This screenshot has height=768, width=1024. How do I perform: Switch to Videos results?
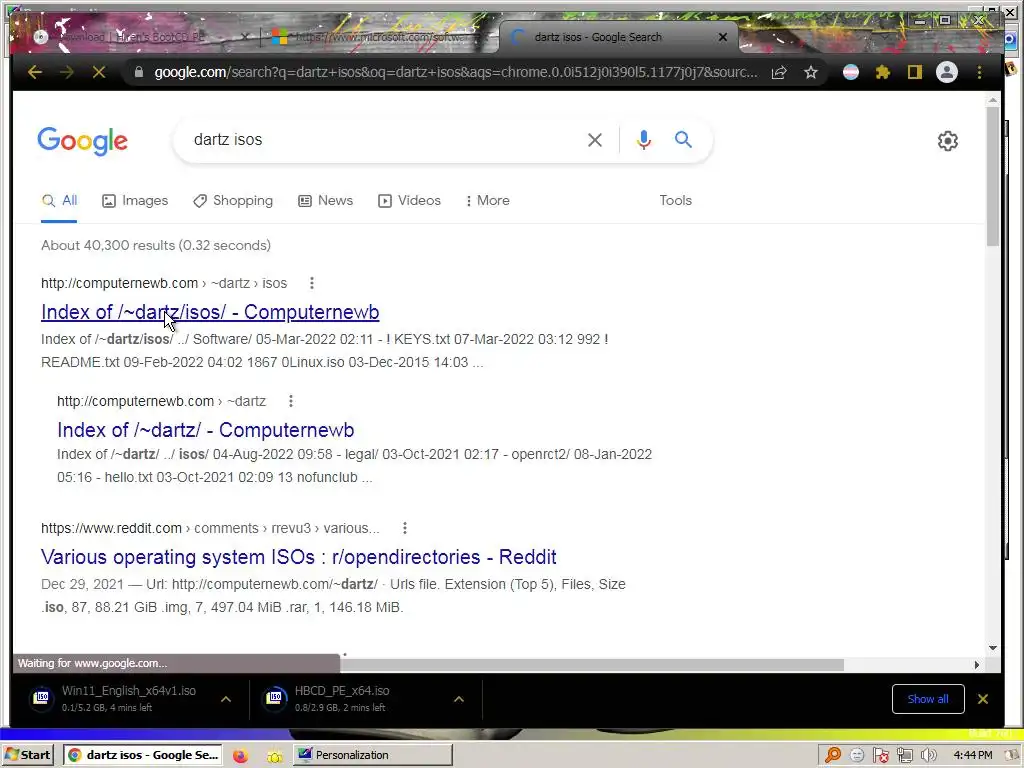coord(409,200)
